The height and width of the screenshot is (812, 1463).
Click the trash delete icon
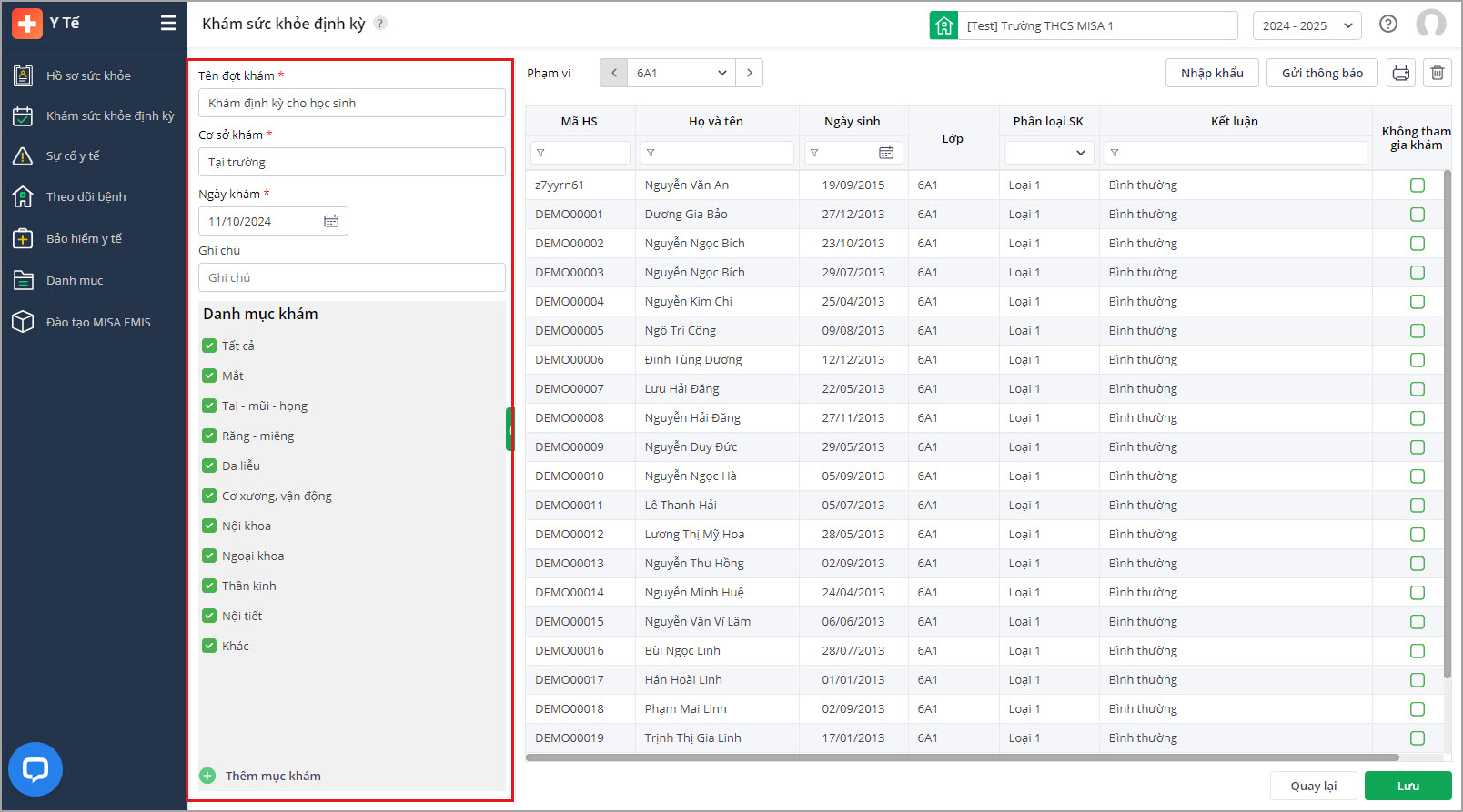[x=1437, y=73]
